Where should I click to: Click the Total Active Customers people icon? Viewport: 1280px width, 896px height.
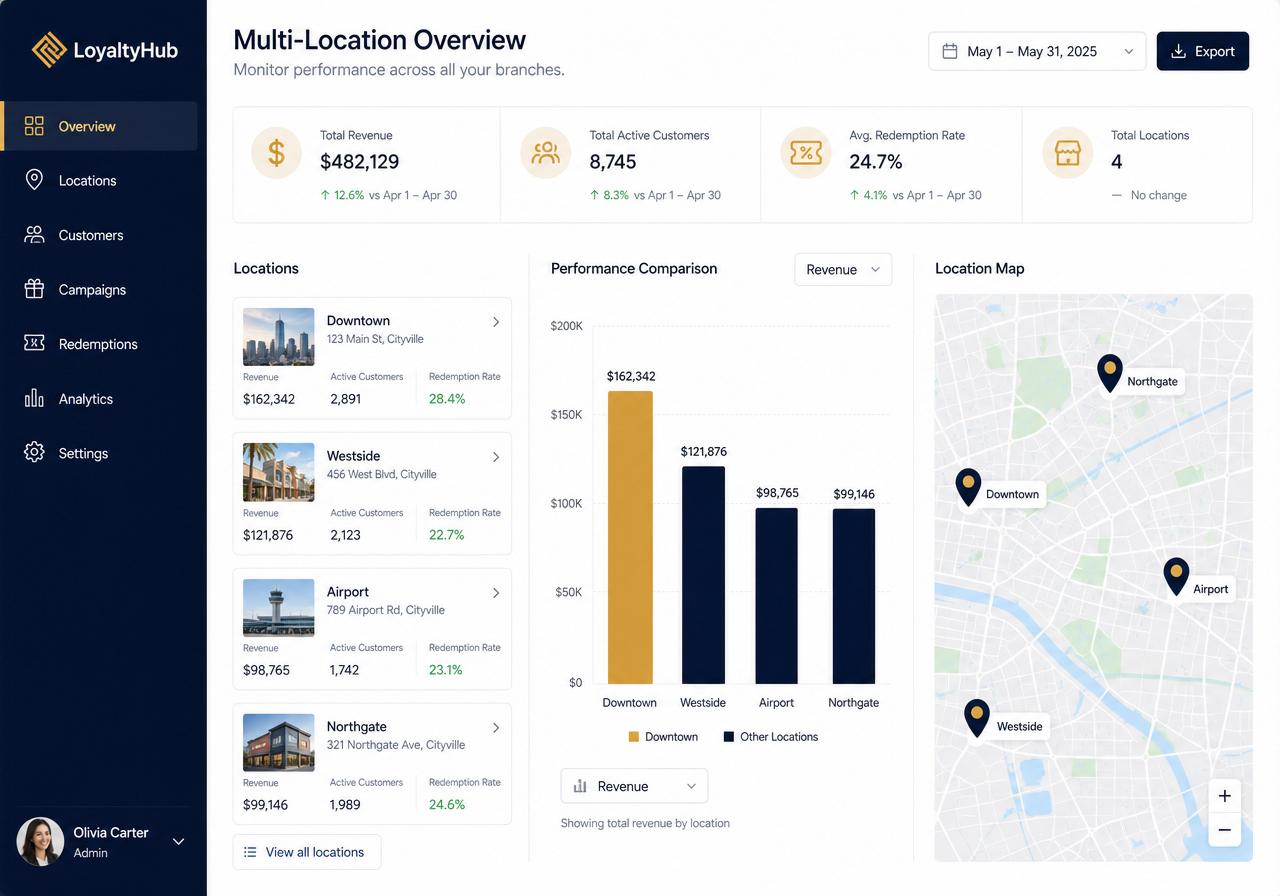[x=546, y=153]
